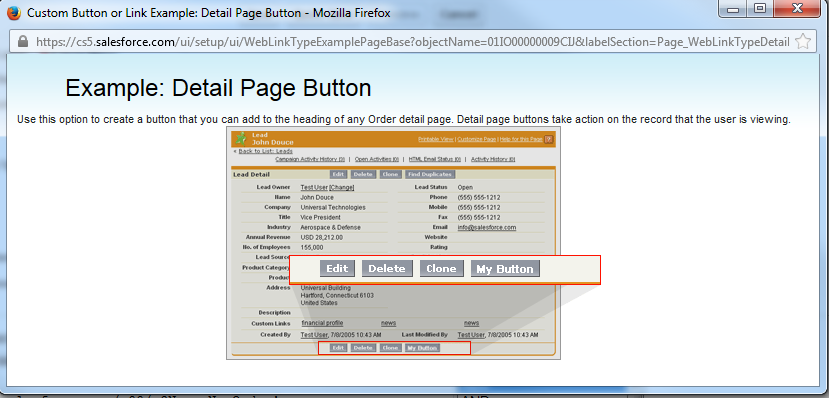Screen dimensions: 829x398
Task: Click the enlarged Edit button in the callout
Action: point(337,269)
